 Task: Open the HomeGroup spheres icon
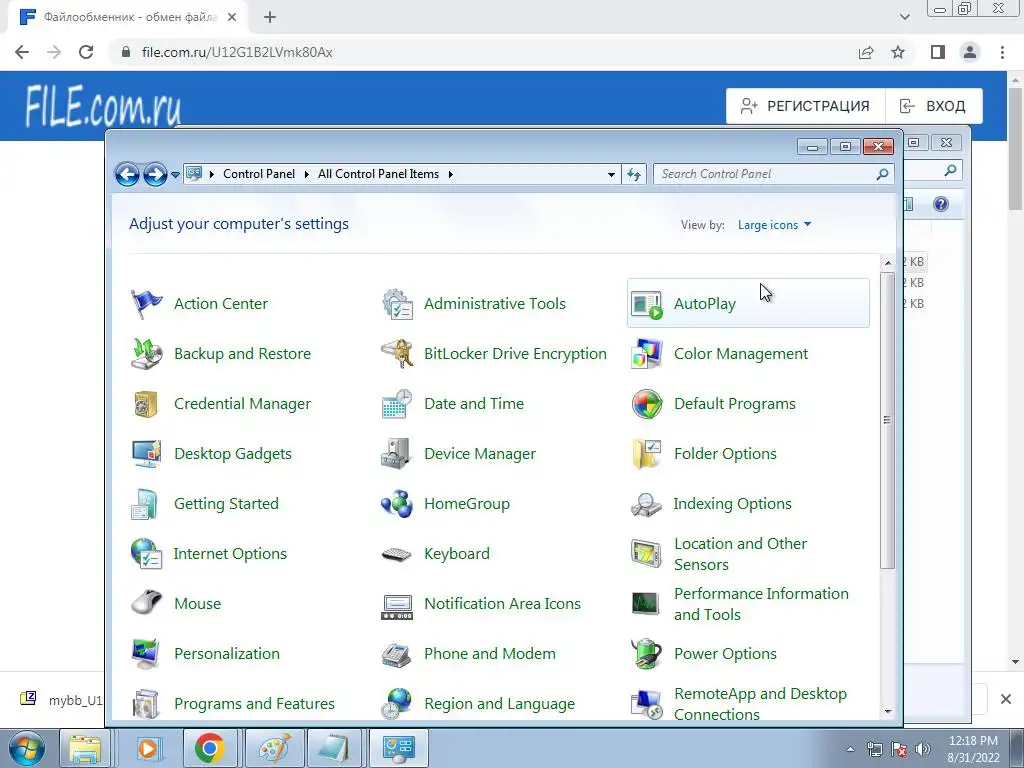tap(397, 504)
